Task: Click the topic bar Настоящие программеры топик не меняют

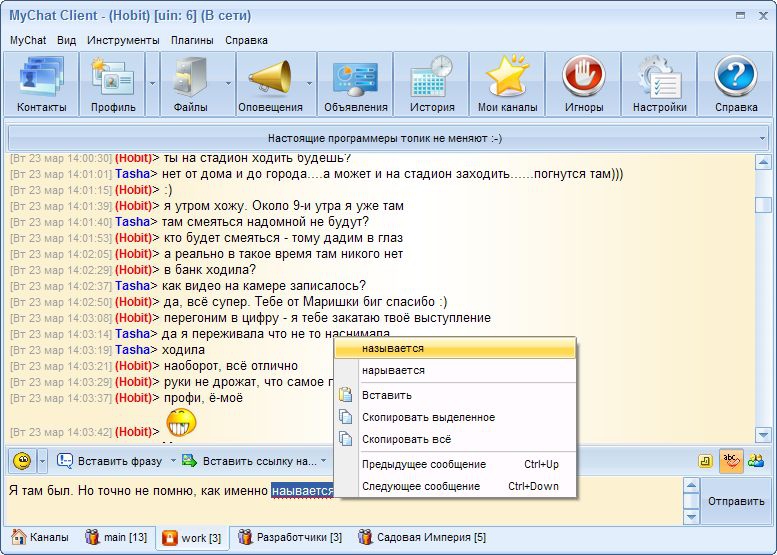Action: pos(385,139)
